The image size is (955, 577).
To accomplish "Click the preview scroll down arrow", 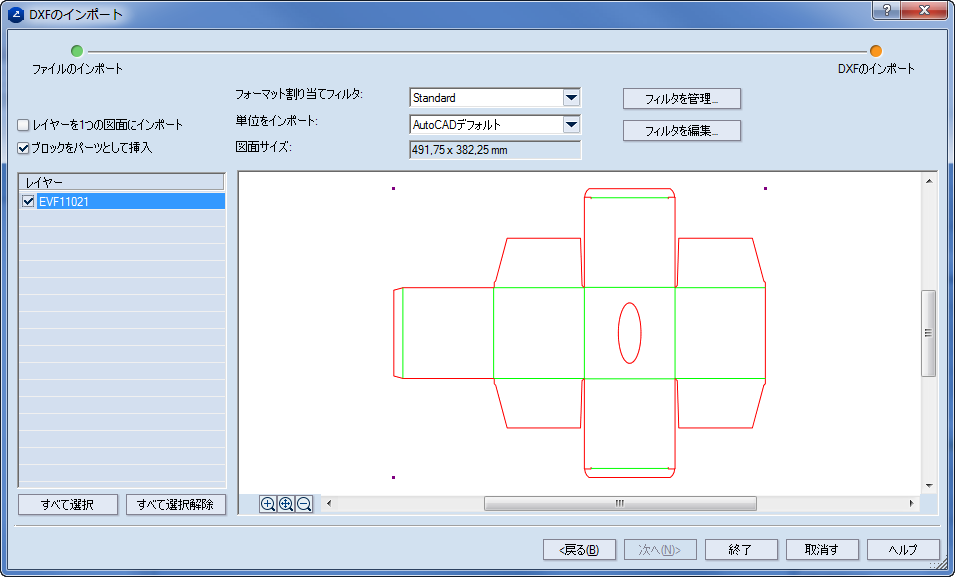I will (929, 486).
